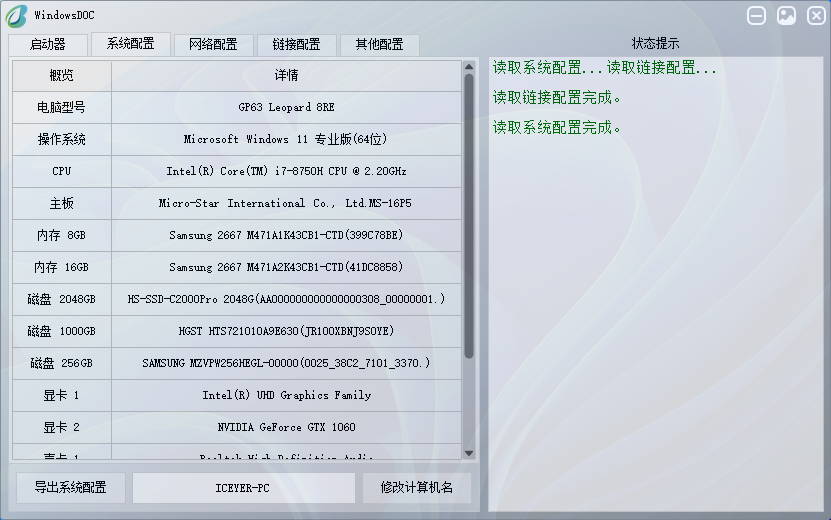The height and width of the screenshot is (520, 831).
Task: Select the CPU row label
Action: [x=61, y=171]
